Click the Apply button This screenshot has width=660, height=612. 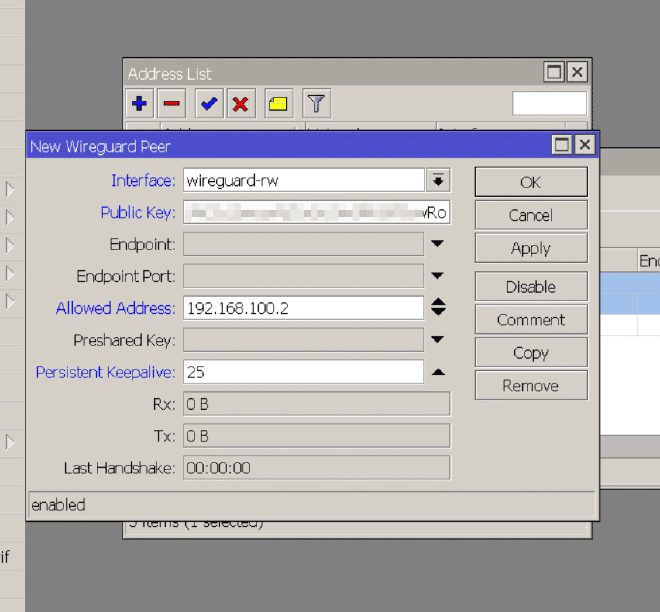click(531, 248)
